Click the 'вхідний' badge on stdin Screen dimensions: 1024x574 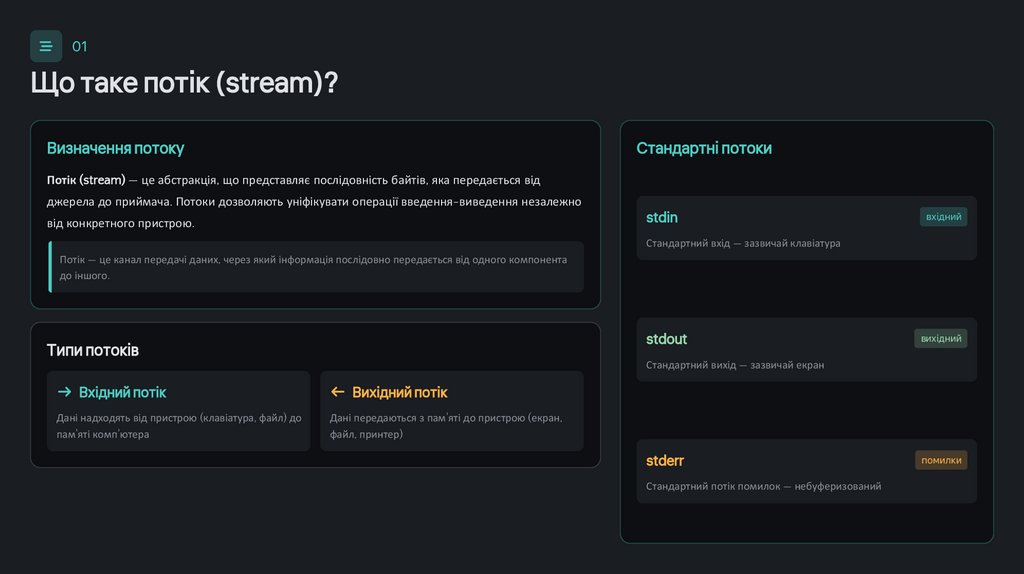[x=943, y=217]
